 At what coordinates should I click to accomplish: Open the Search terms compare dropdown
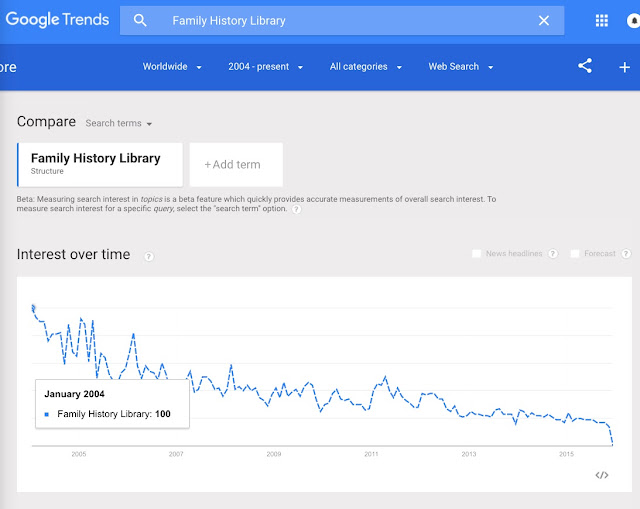pyautogui.click(x=119, y=123)
